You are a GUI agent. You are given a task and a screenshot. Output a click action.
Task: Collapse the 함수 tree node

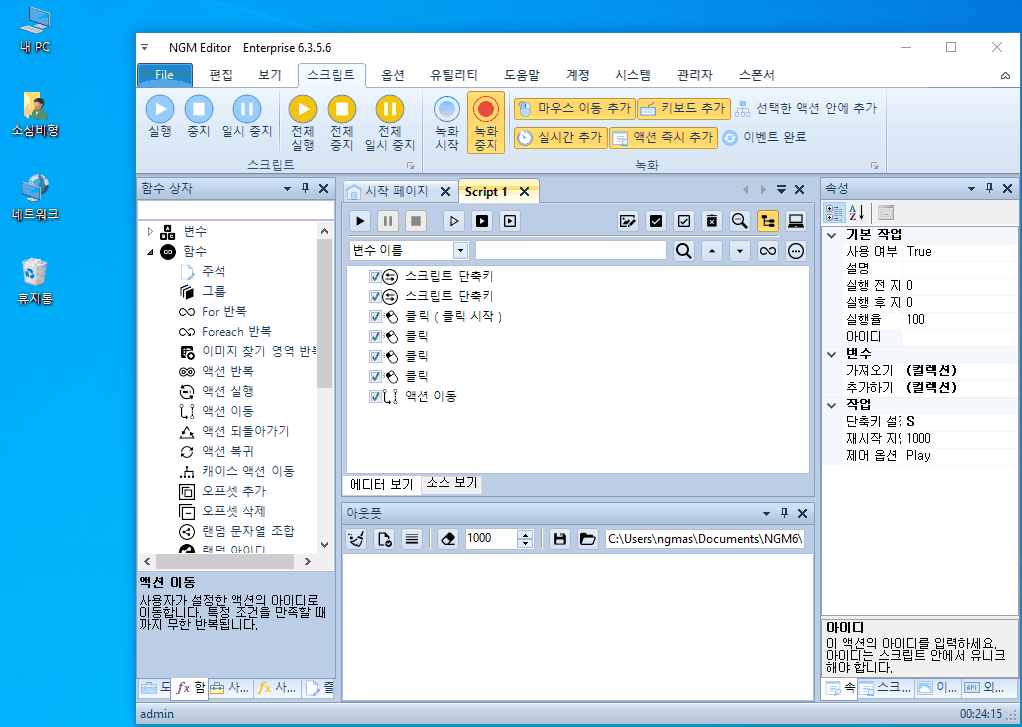(150, 252)
